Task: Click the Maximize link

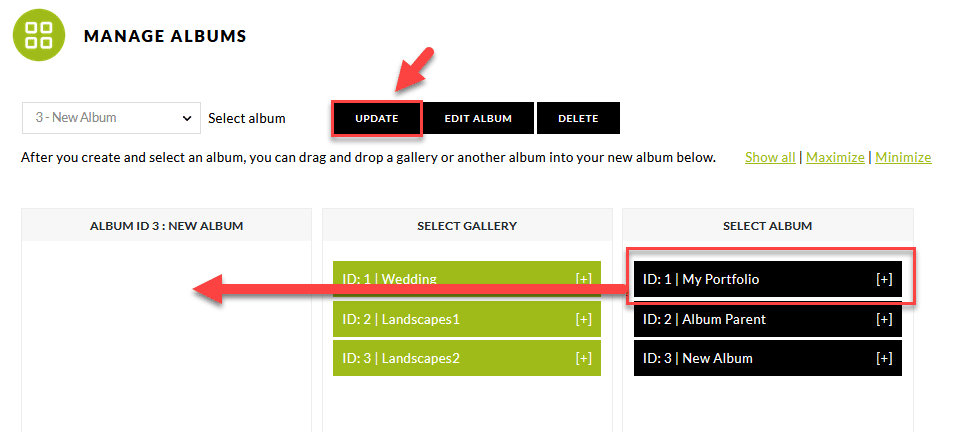Action: (x=835, y=157)
